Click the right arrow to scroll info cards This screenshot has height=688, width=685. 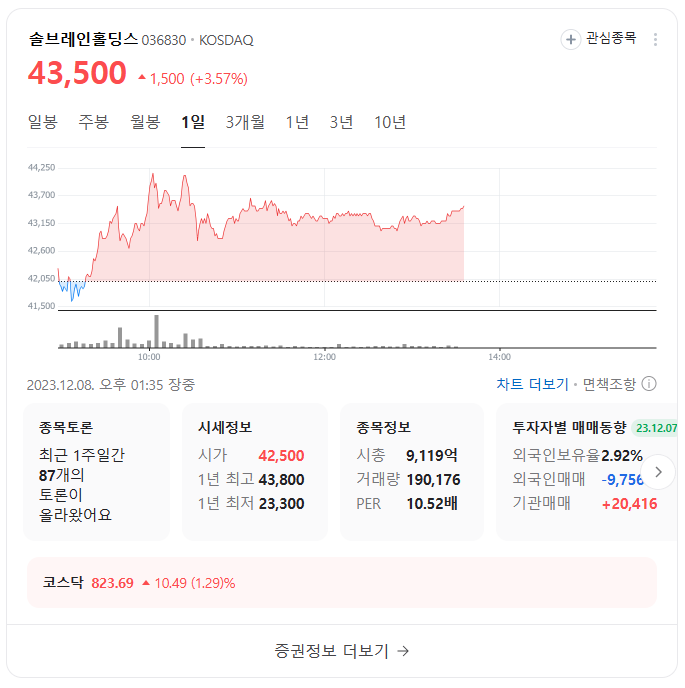(658, 472)
